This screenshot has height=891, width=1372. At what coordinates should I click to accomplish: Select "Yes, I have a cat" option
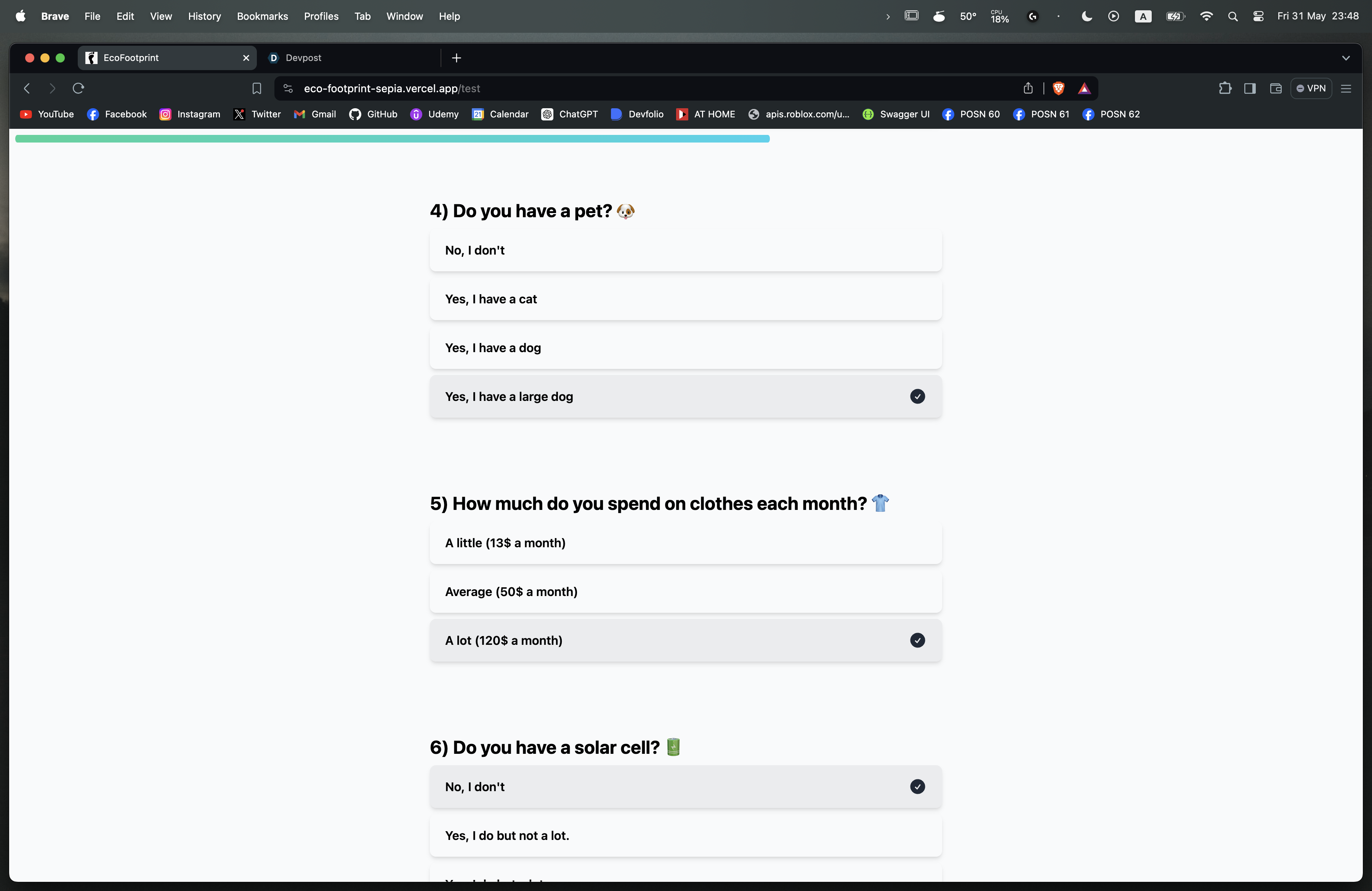[685, 299]
